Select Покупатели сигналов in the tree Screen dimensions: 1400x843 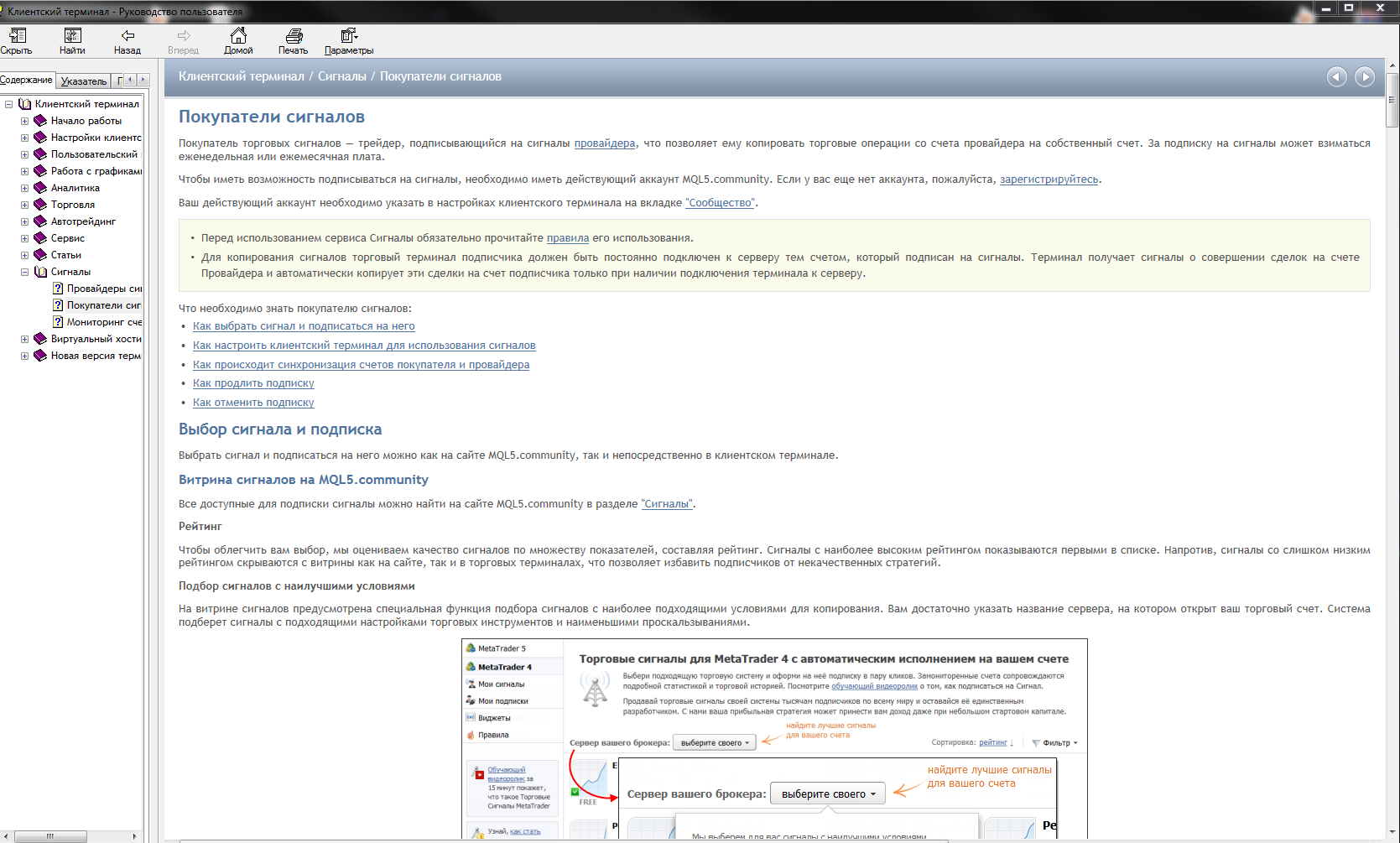[104, 305]
